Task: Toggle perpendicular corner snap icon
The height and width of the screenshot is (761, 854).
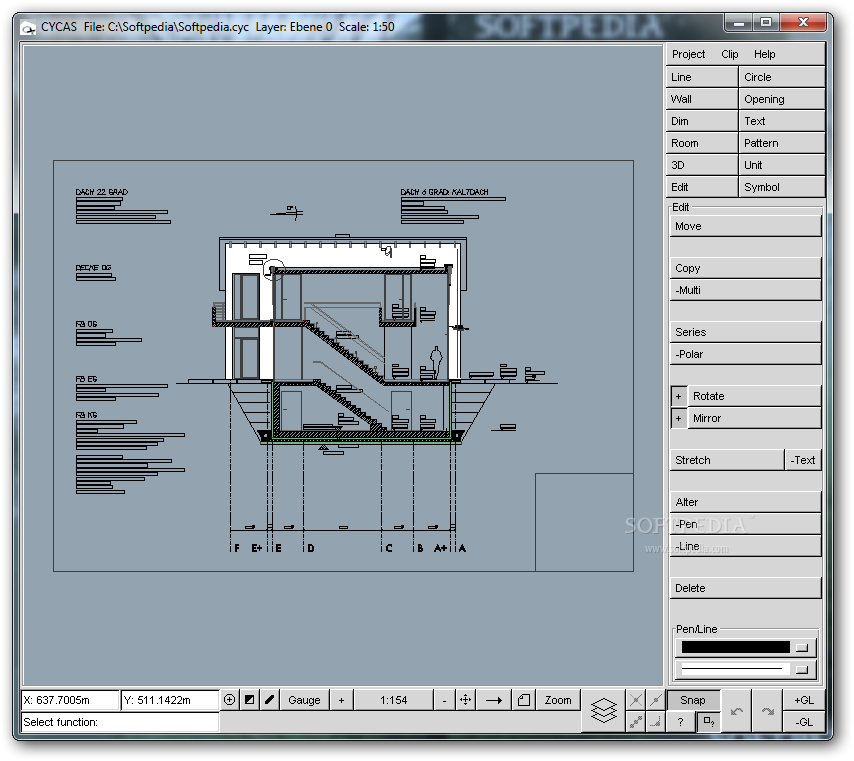Action: click(656, 722)
